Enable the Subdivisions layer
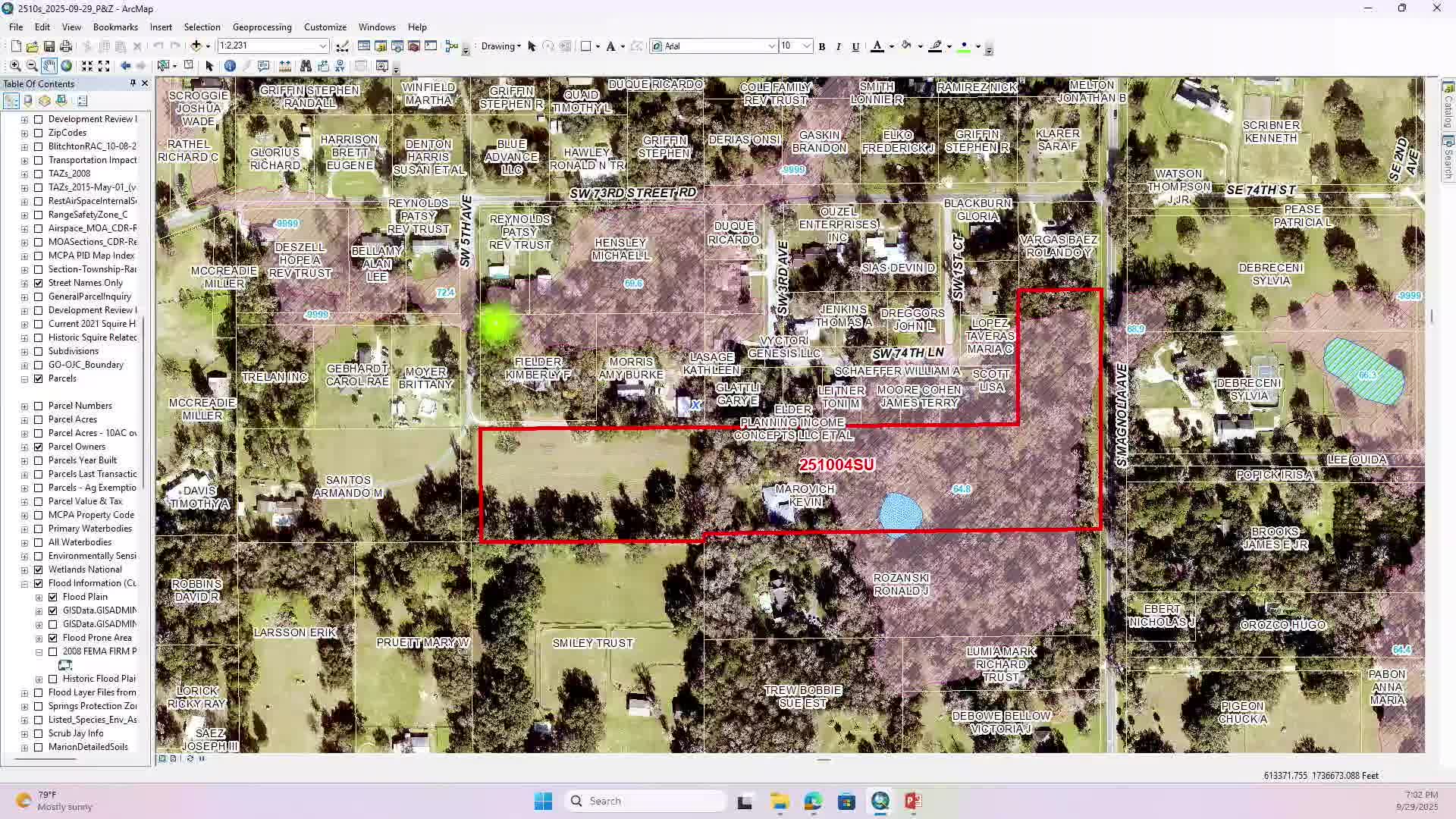The height and width of the screenshot is (819, 1456). [39, 351]
